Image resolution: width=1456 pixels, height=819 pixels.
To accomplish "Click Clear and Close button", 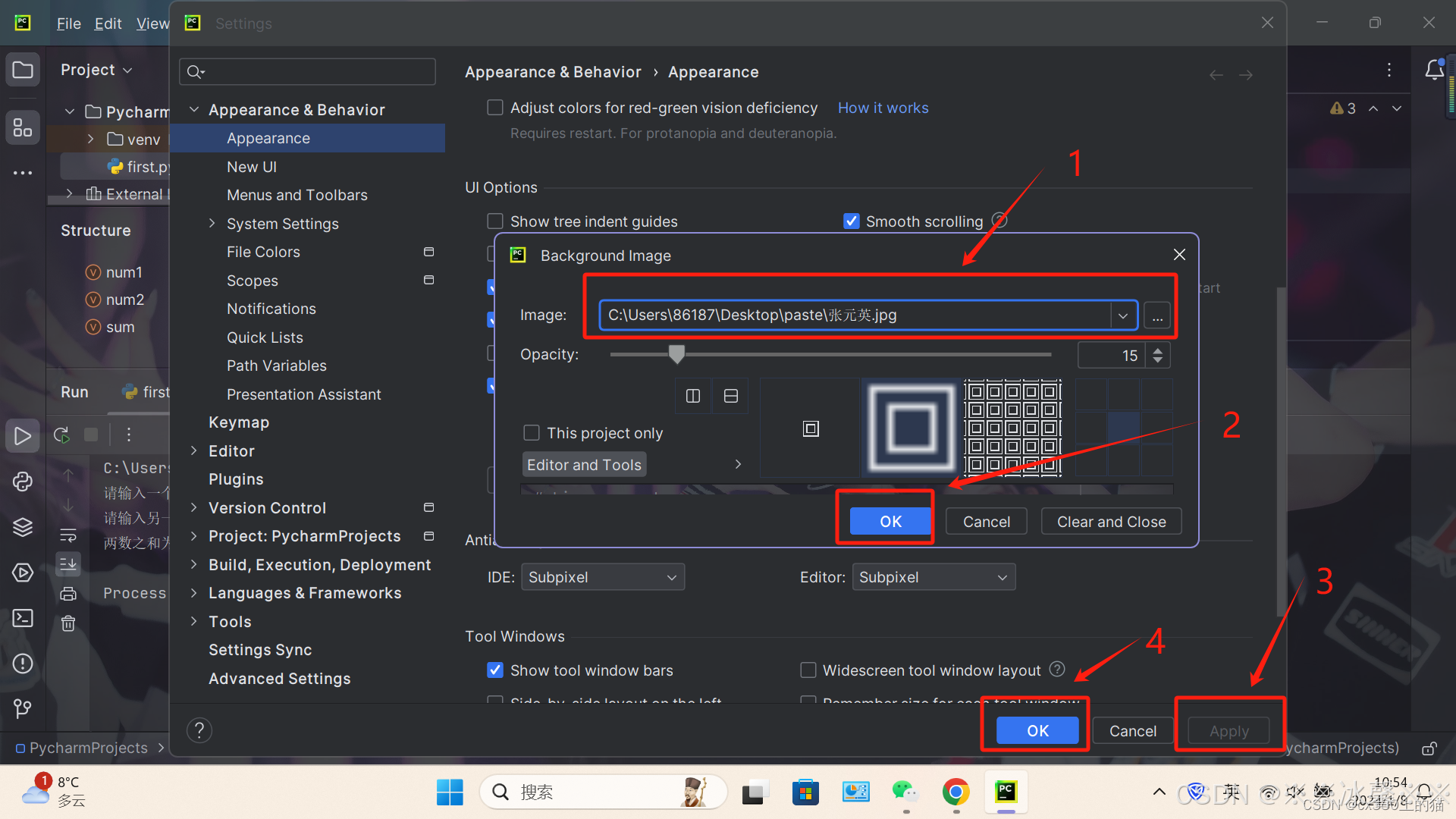I will [x=1111, y=522].
